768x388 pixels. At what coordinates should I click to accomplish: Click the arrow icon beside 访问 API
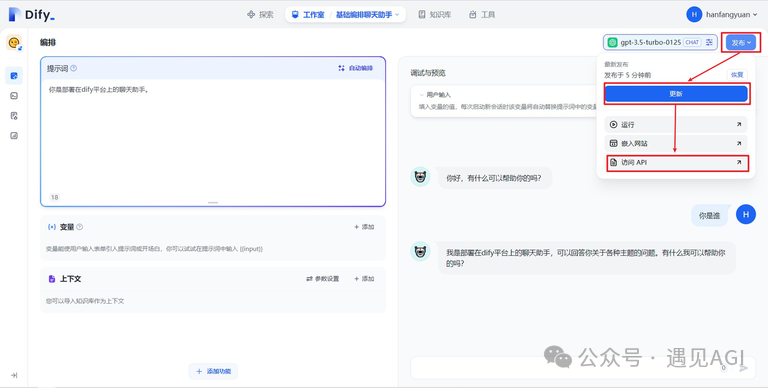(739, 162)
